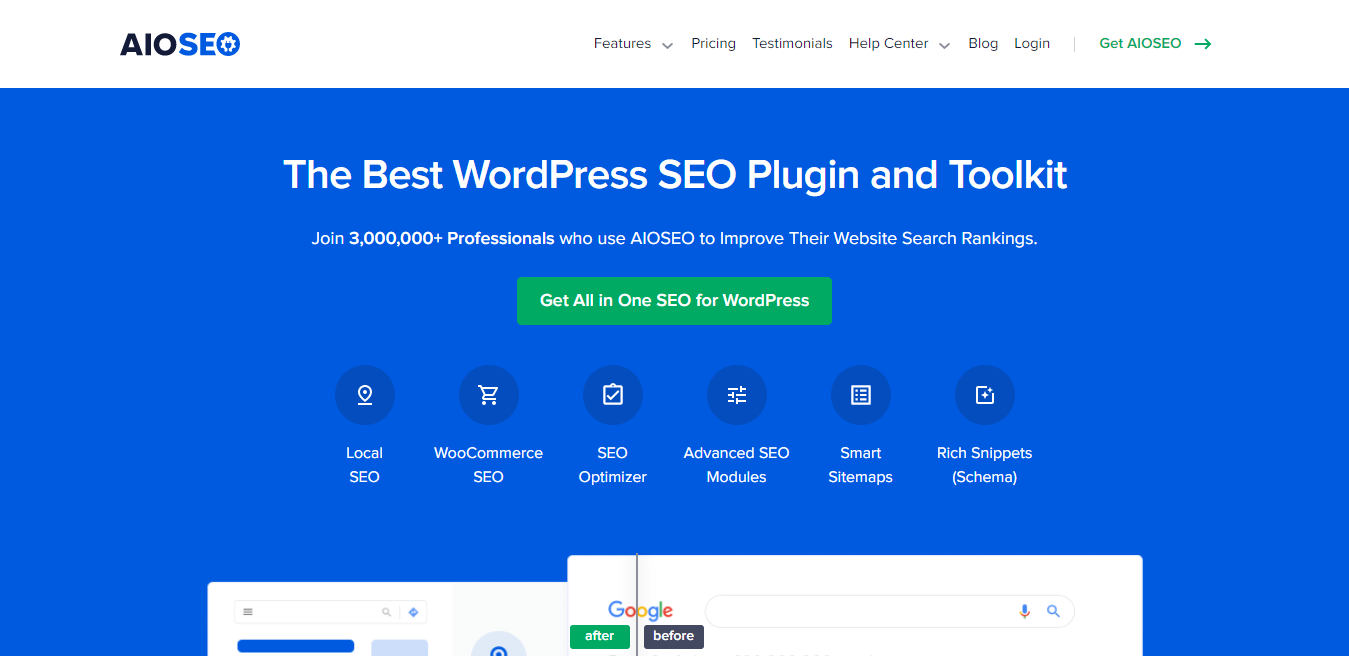
Task: Click the AIOSEO logo
Action: coord(180,44)
